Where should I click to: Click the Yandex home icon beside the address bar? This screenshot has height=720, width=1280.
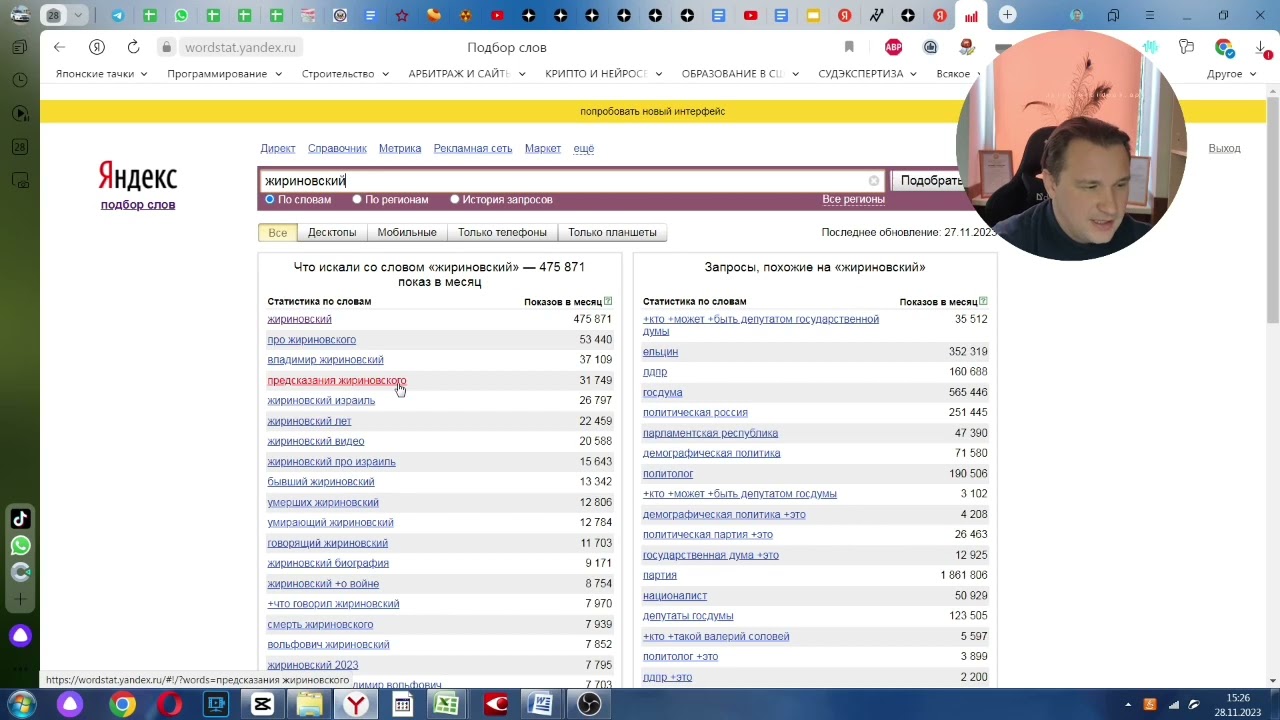click(x=97, y=47)
